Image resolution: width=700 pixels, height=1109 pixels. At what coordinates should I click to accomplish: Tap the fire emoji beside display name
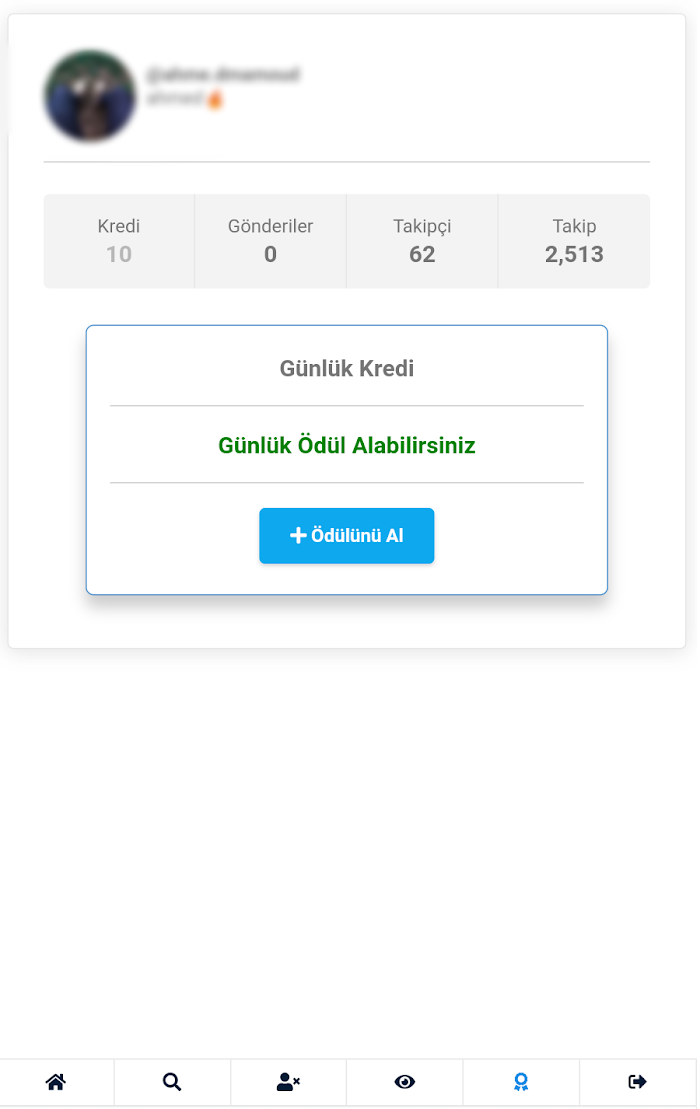tap(215, 99)
